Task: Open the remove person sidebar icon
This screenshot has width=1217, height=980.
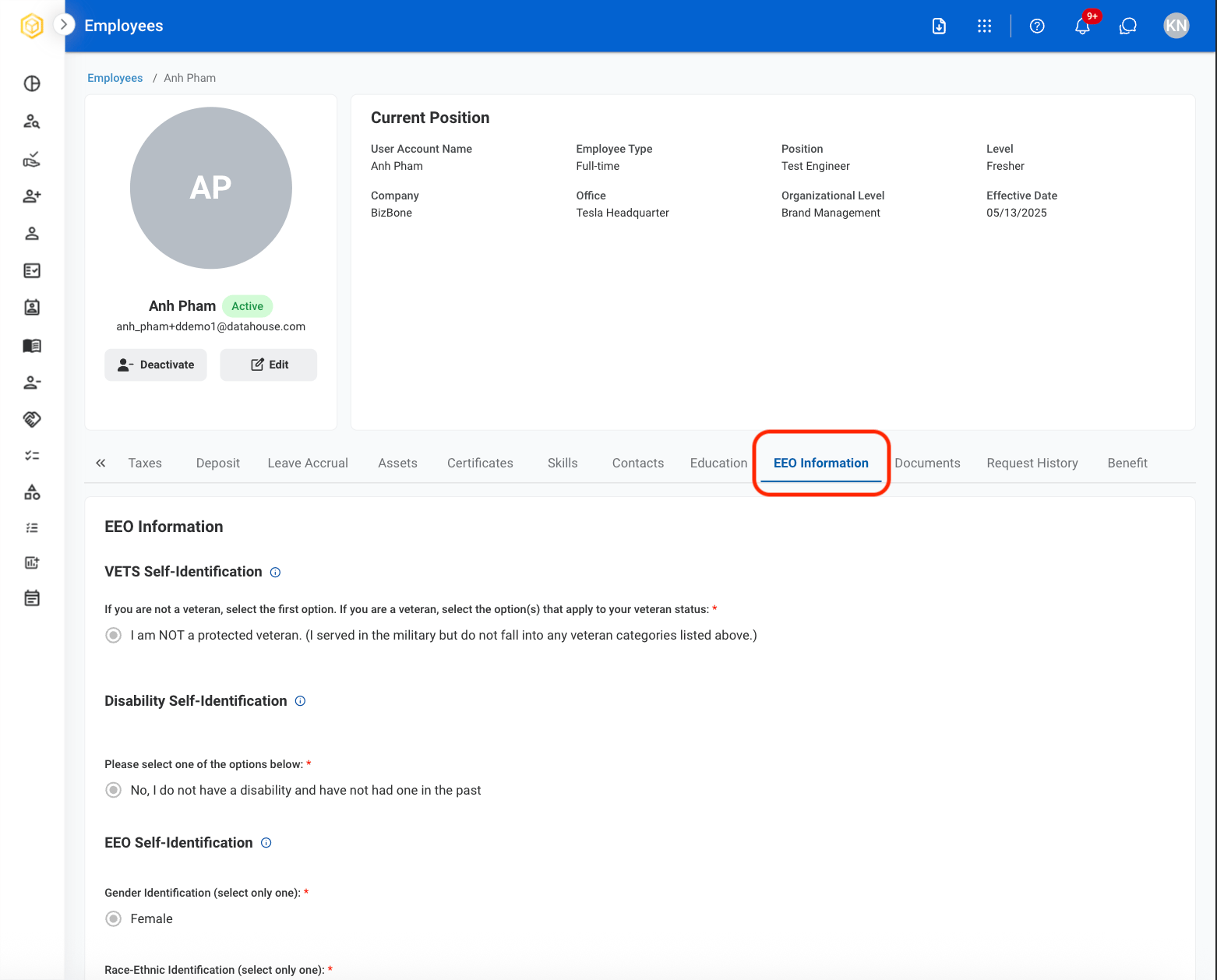Action: coord(32,382)
